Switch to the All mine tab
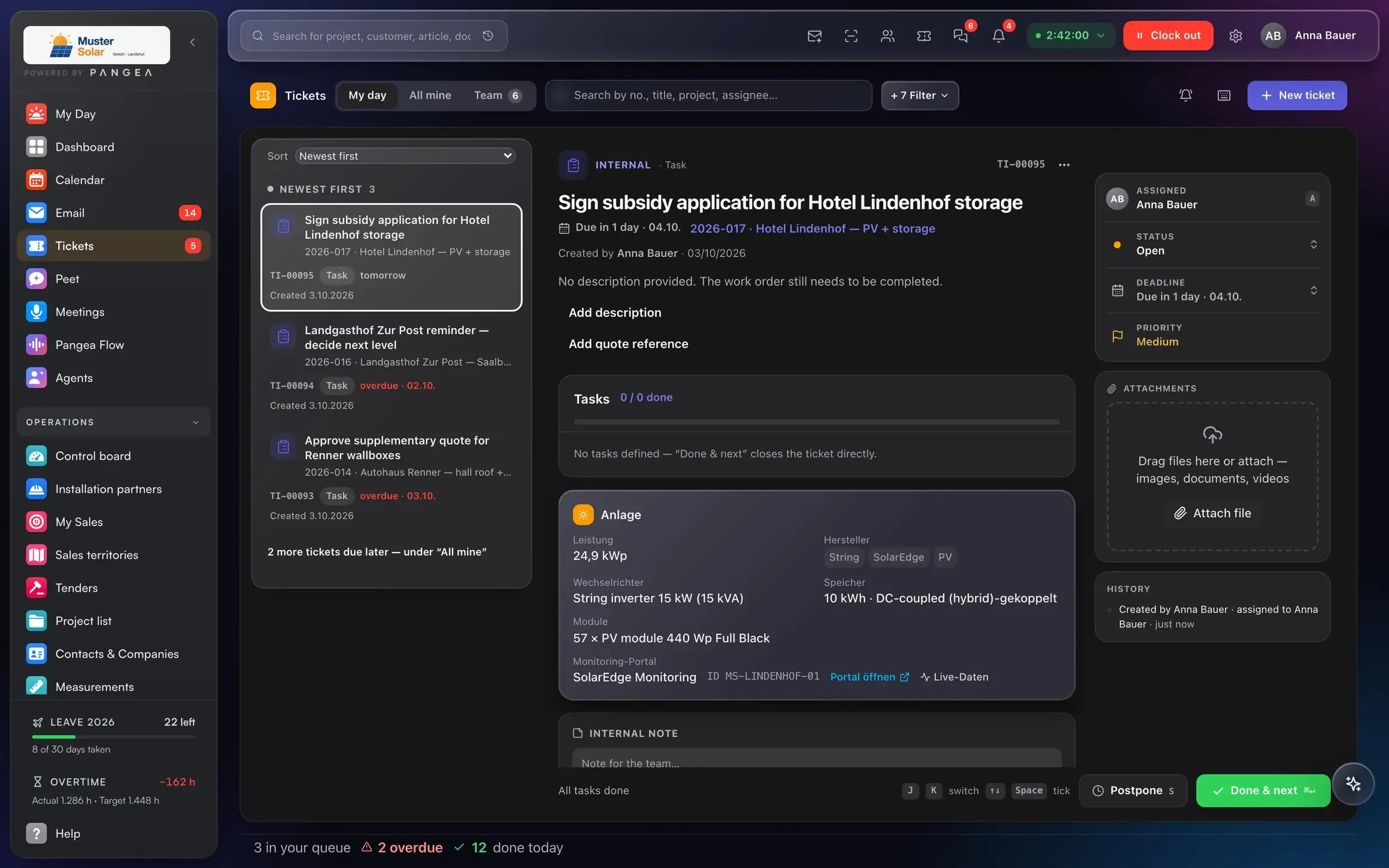1389x868 pixels. coord(430,95)
